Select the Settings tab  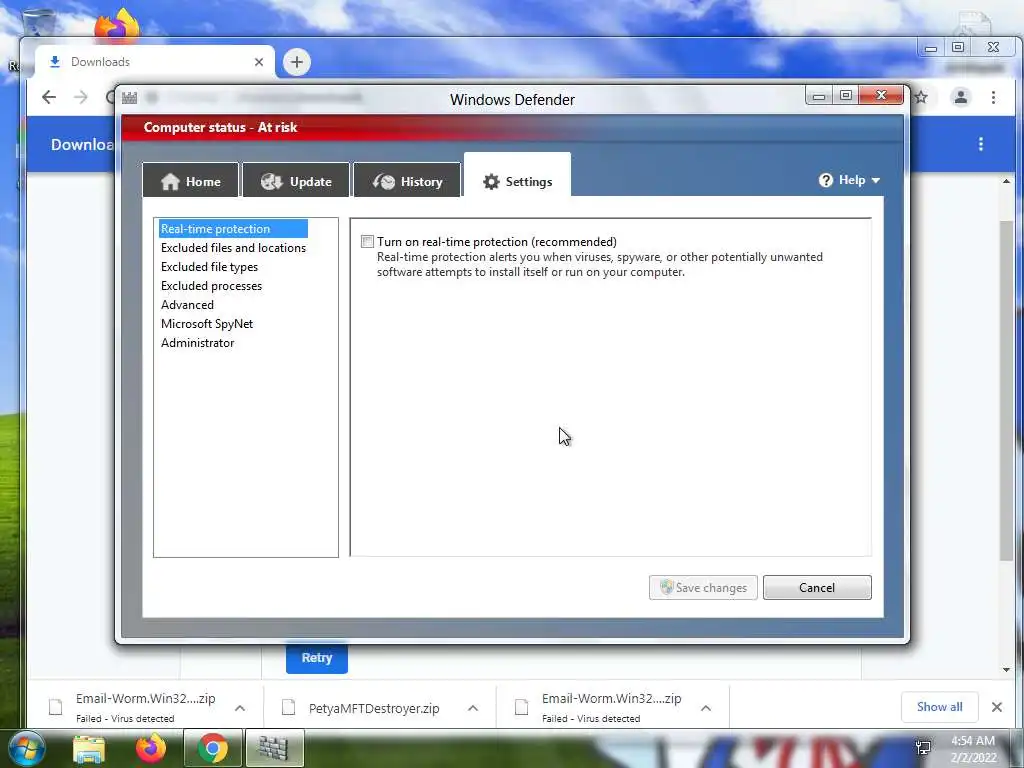point(517,176)
